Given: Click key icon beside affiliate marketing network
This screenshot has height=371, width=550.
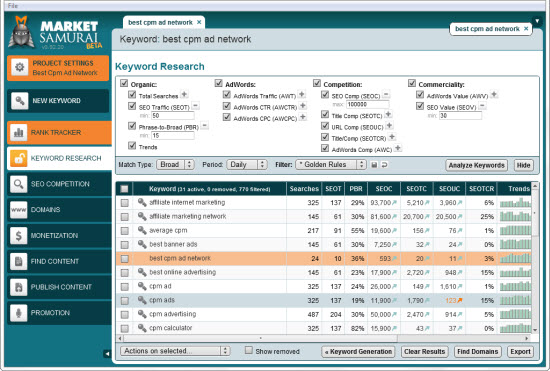Looking at the screenshot, I should (x=142, y=216).
